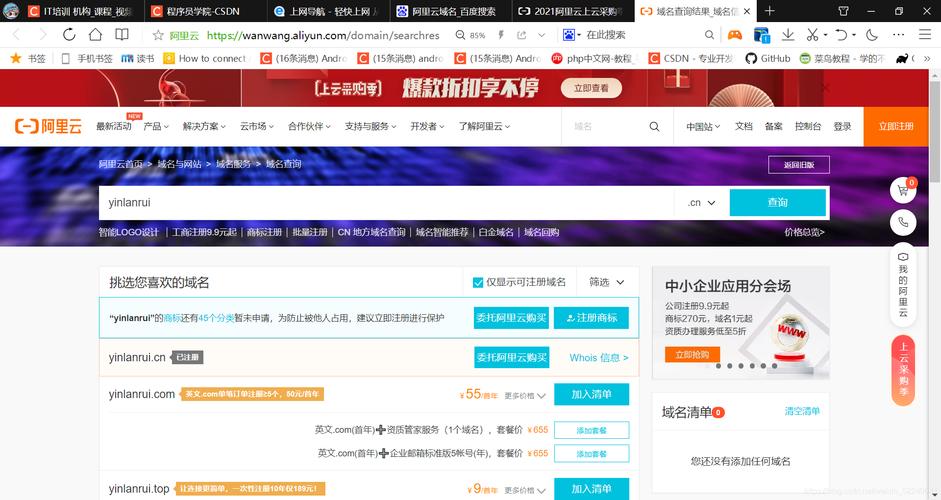Open a new browser tab

pos(770,11)
